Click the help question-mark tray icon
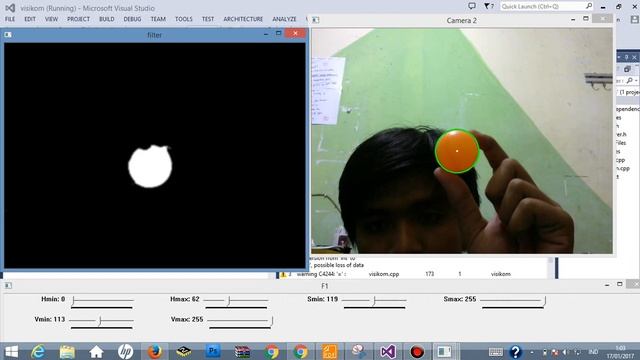Image resolution: width=640 pixels, height=360 pixels. click(516, 352)
